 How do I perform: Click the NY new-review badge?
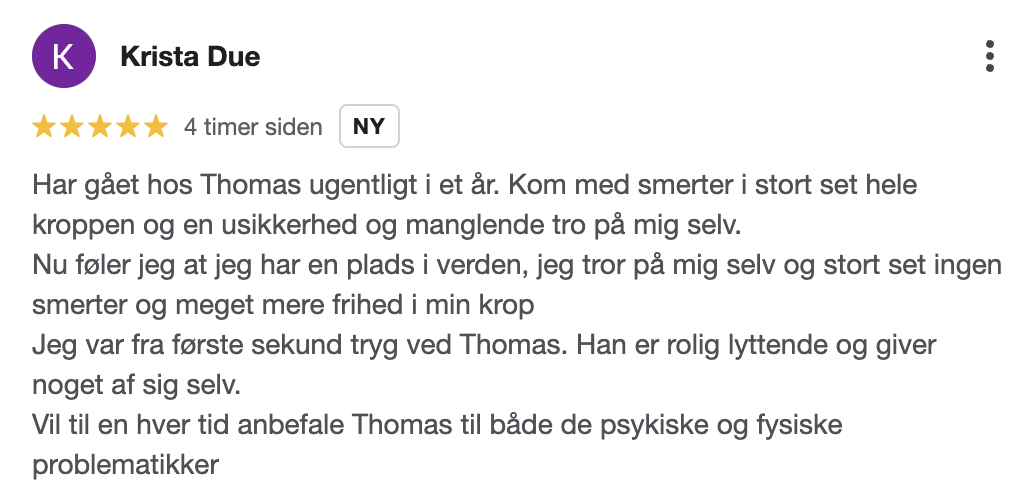[369, 127]
